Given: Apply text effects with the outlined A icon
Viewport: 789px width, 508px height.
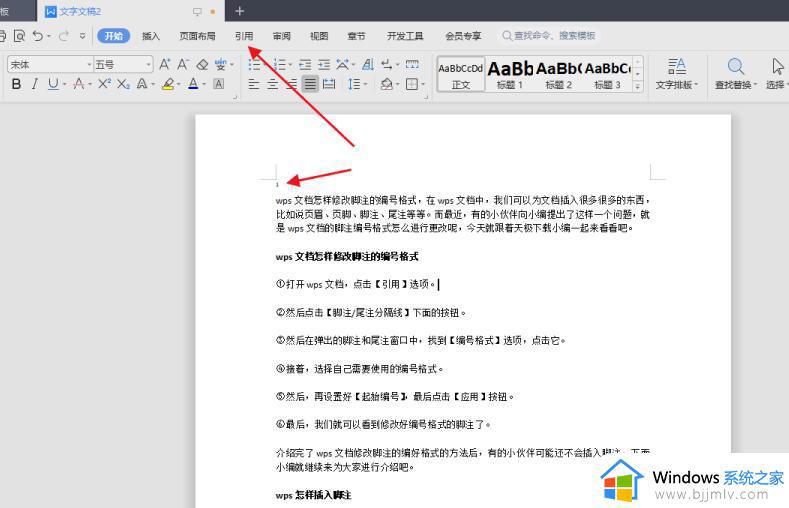Looking at the screenshot, I should coord(142,84).
